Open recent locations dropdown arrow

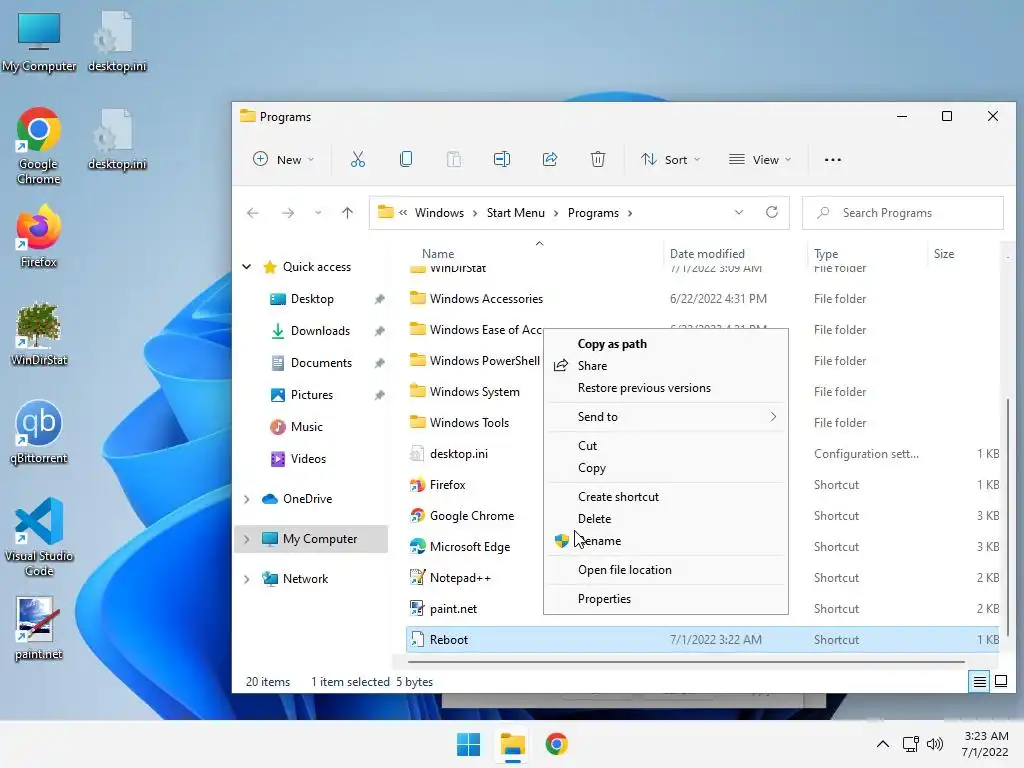pyautogui.click(x=318, y=213)
